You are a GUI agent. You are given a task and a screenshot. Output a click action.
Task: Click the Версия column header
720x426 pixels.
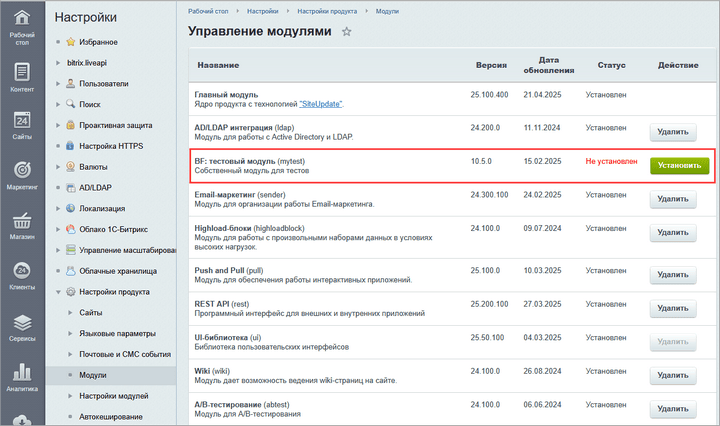click(x=491, y=65)
